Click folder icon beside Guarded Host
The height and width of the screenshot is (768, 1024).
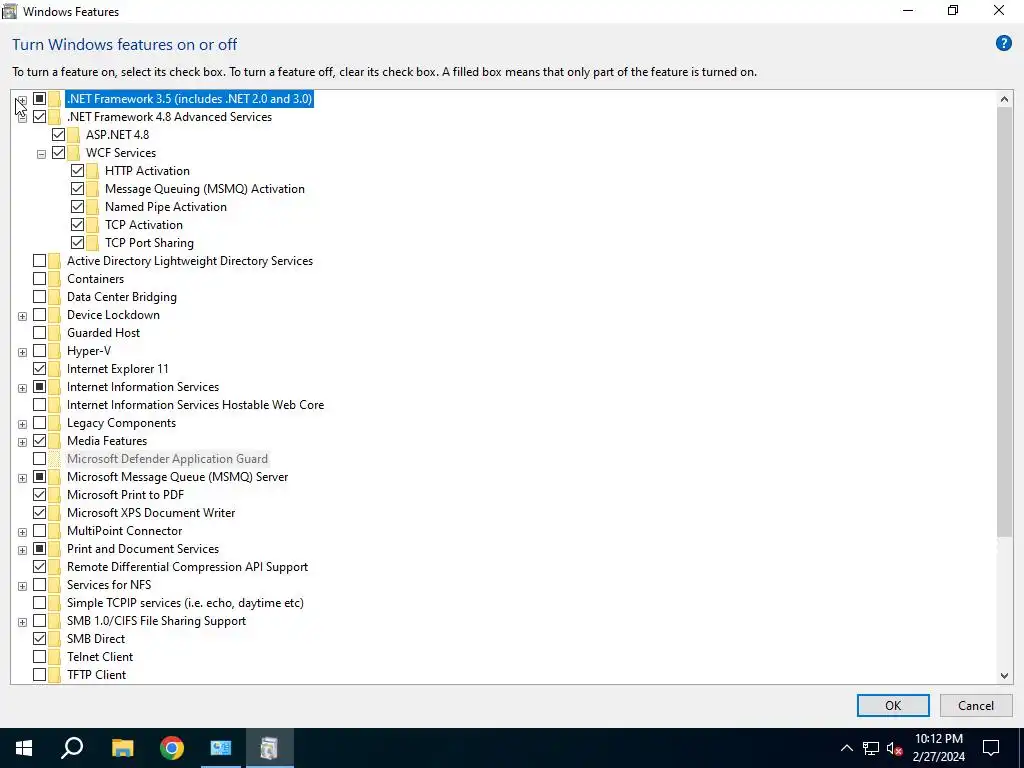pyautogui.click(x=54, y=333)
